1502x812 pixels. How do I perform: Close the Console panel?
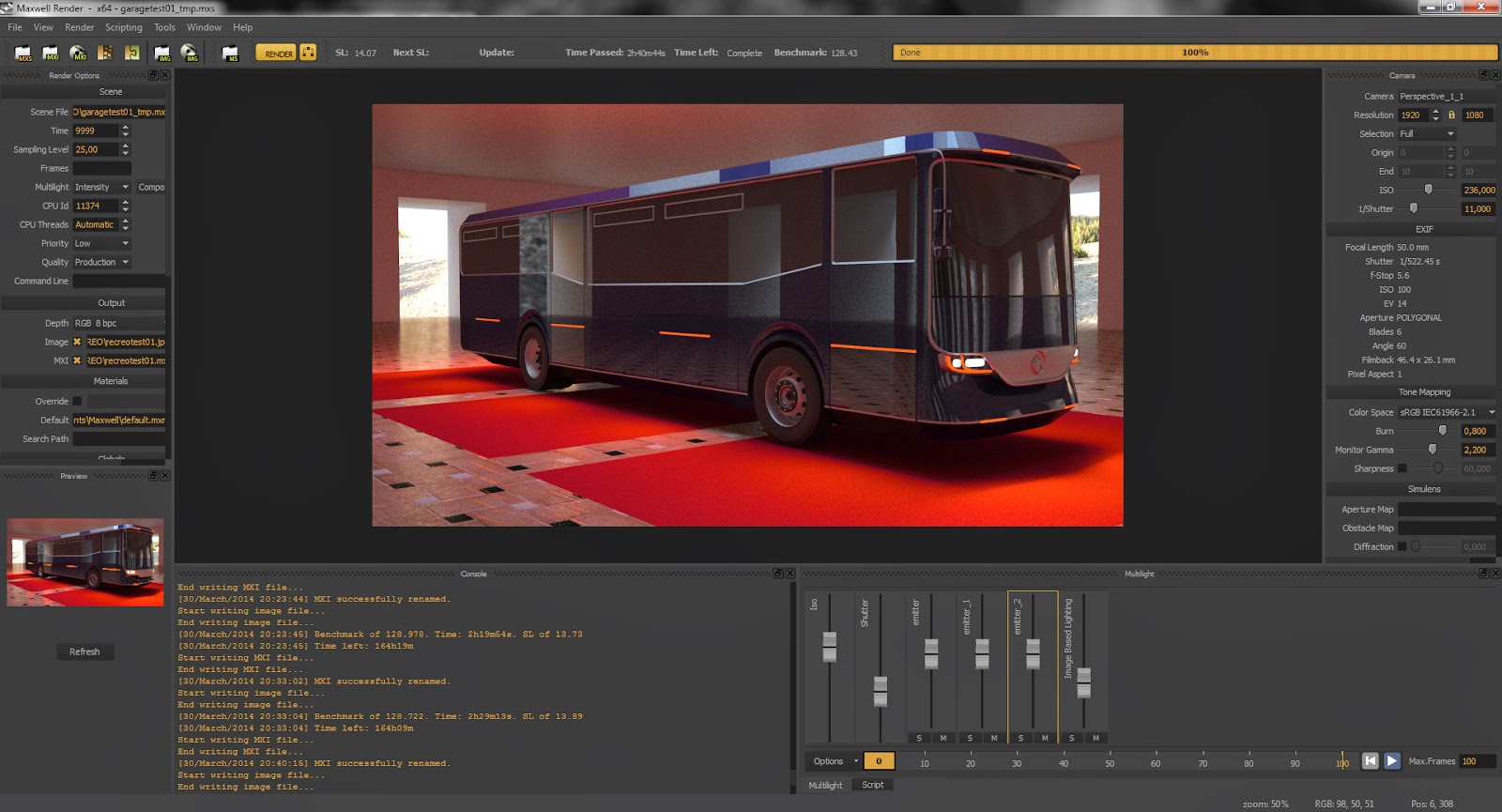click(x=789, y=574)
